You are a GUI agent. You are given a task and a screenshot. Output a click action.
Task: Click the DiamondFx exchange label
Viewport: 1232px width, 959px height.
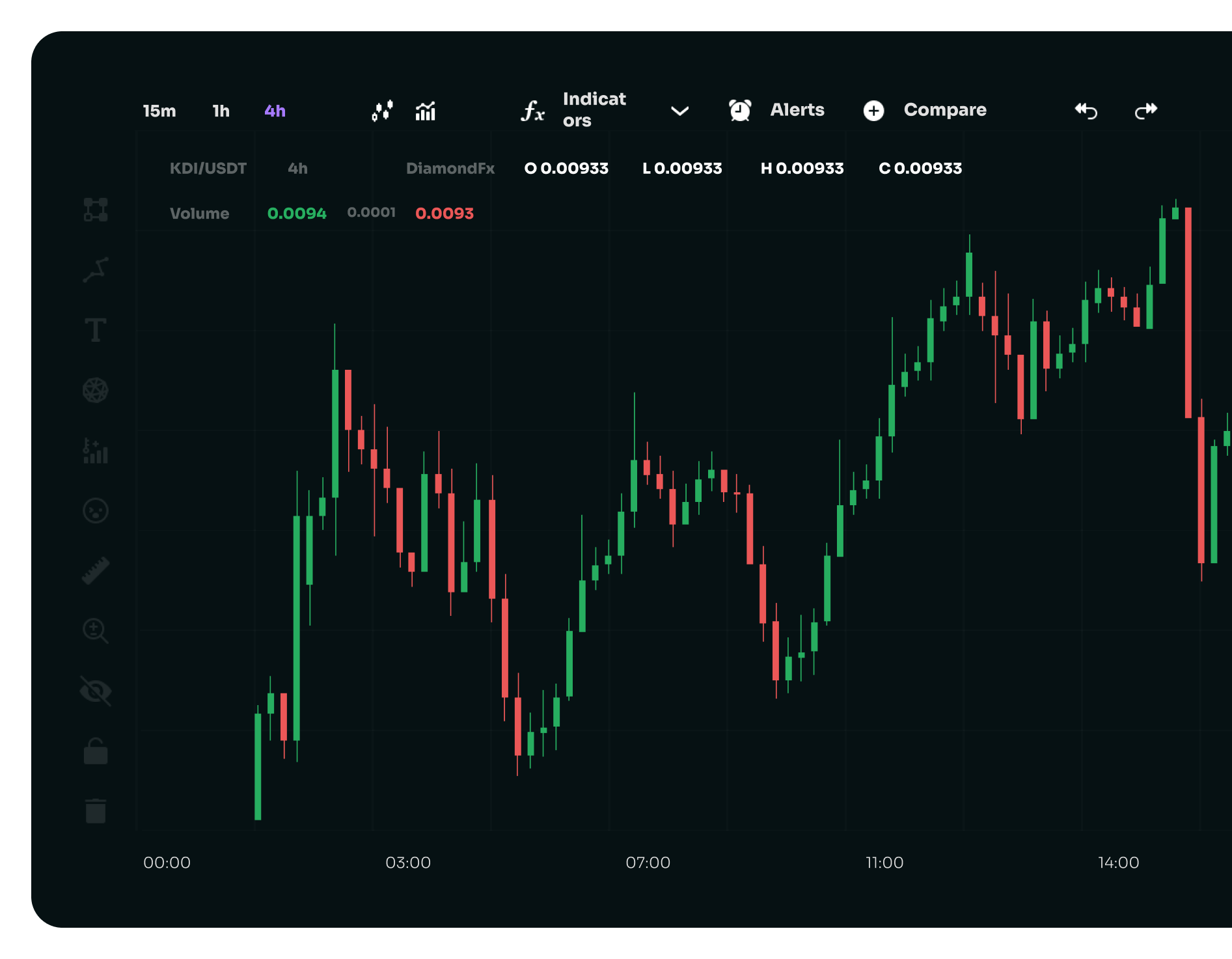click(x=450, y=169)
